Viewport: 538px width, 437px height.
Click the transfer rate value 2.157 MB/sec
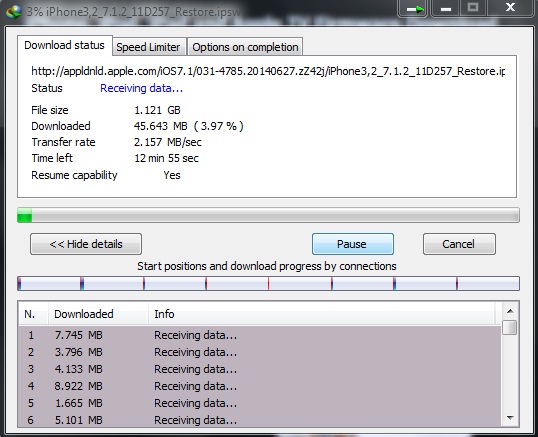[168, 142]
